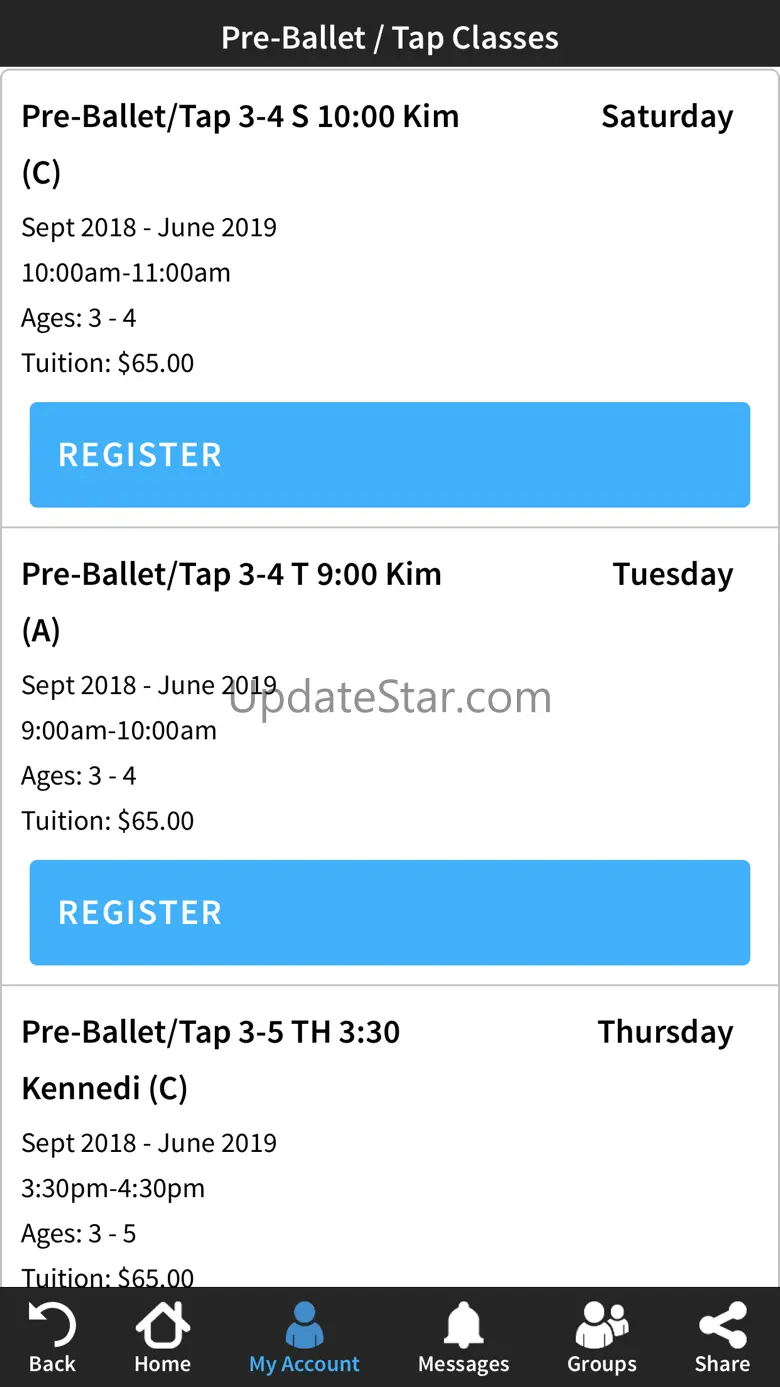Tap the Tuesday day label

673,575
